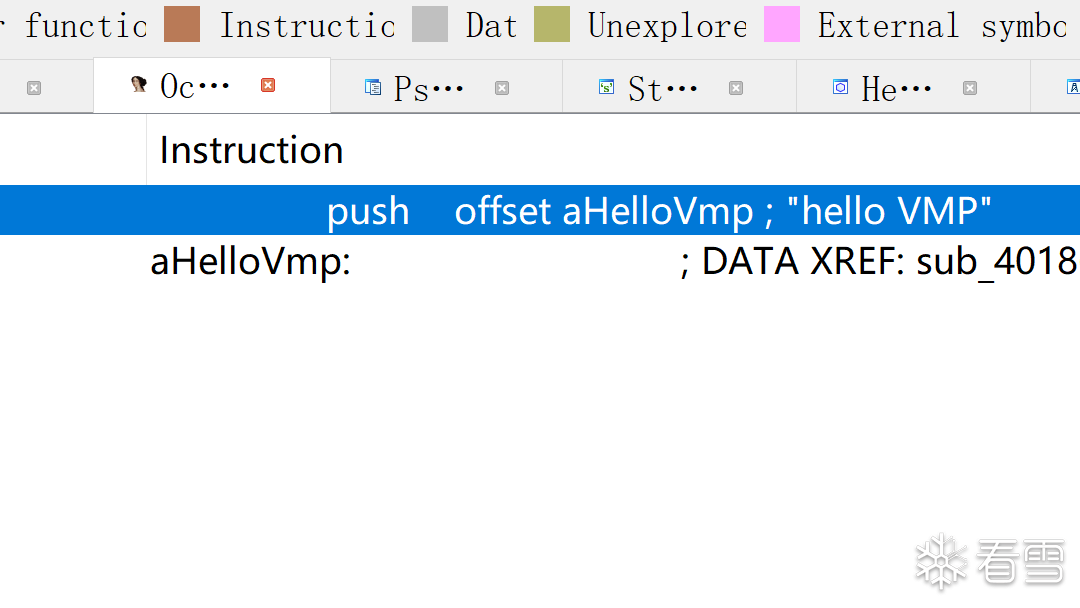Close the active Oc… tab
Viewport: 1080px width, 608px height.
pos(268,86)
